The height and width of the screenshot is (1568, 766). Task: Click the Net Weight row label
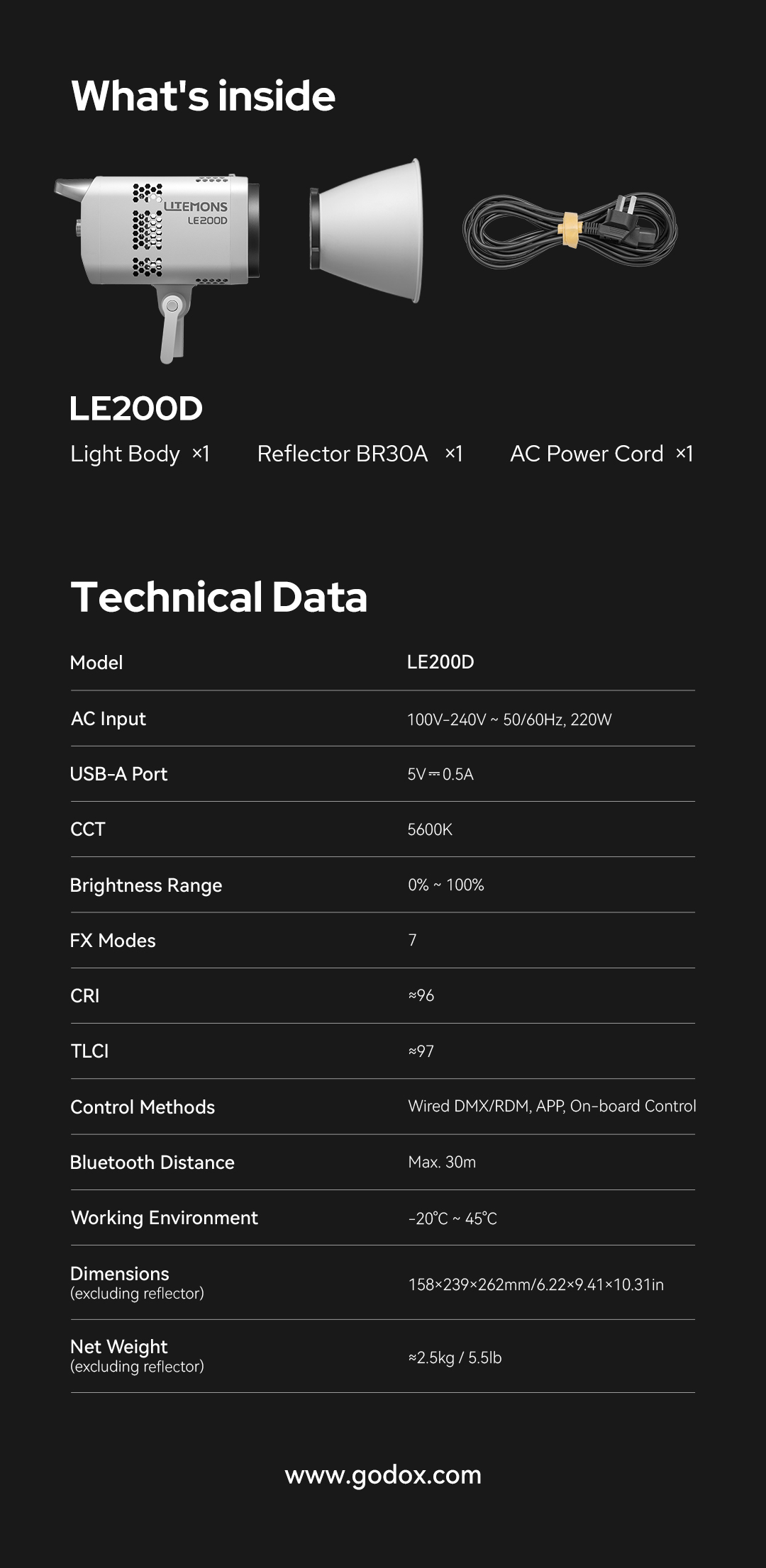point(119,1347)
